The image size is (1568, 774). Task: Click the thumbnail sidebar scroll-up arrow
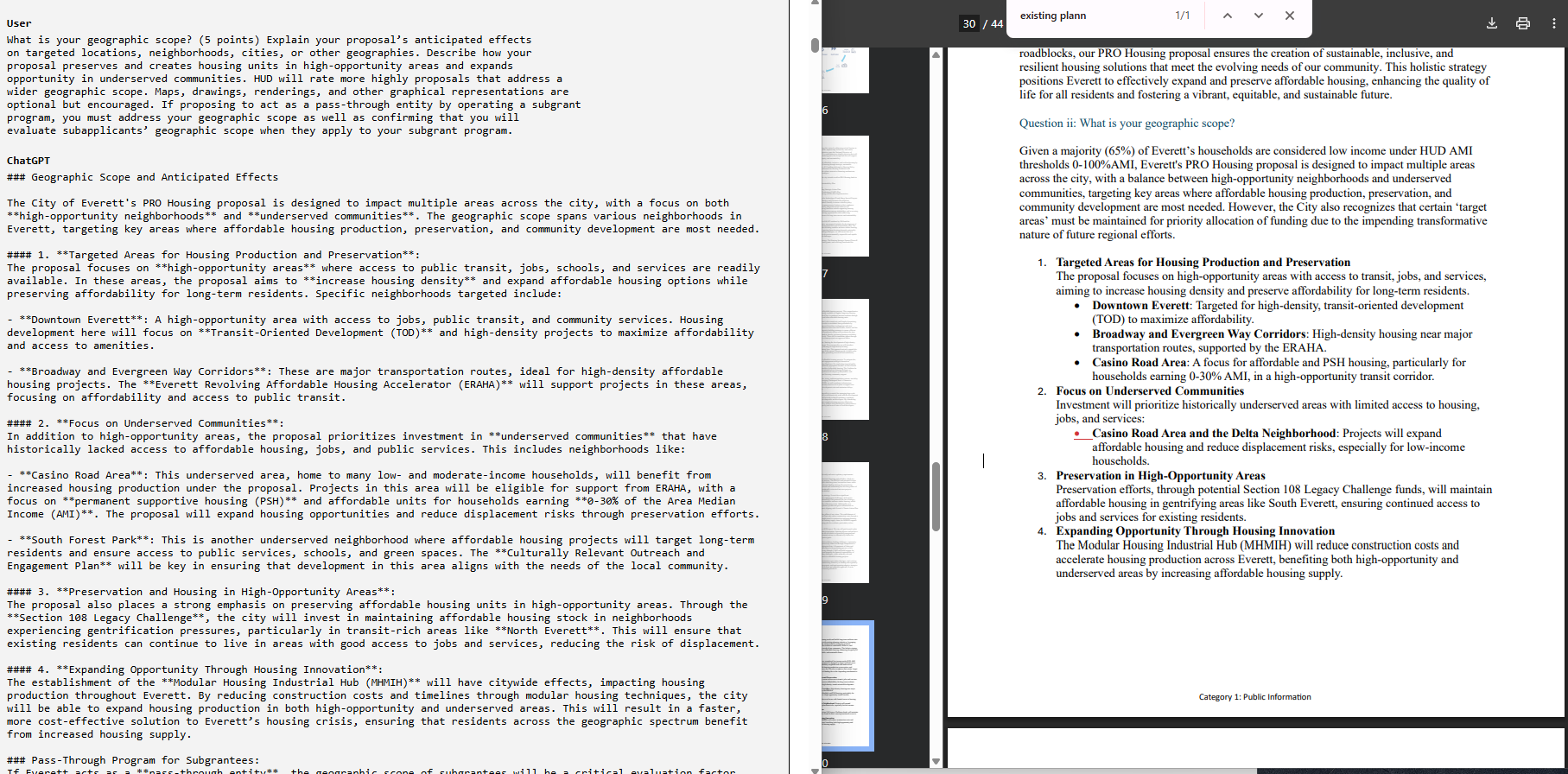tap(936, 54)
